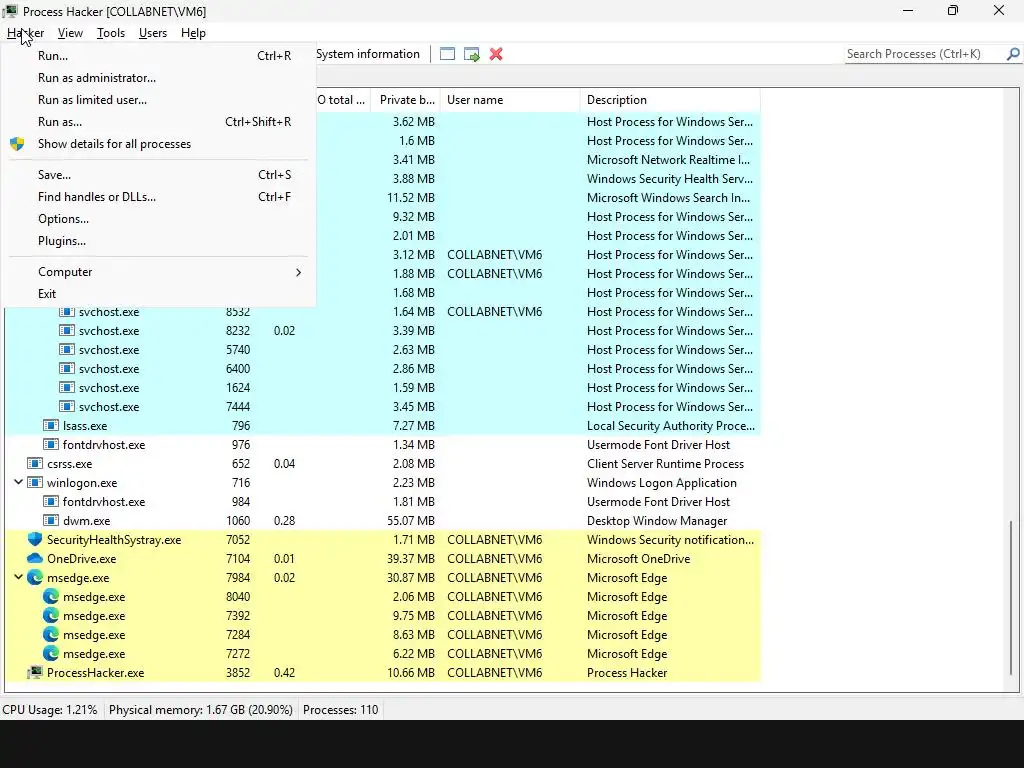Image resolution: width=1024 pixels, height=768 pixels.
Task: Click the ProcessHacker.exe process icon
Action: click(35, 673)
